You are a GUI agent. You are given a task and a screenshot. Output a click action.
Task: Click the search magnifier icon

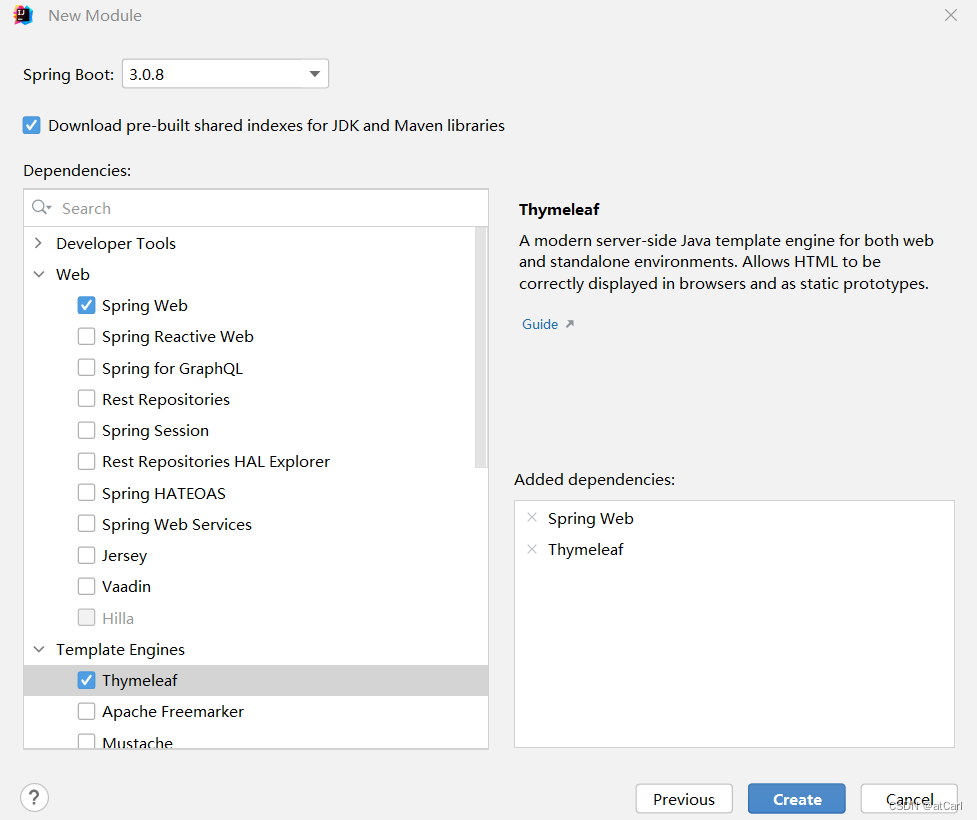coord(41,207)
